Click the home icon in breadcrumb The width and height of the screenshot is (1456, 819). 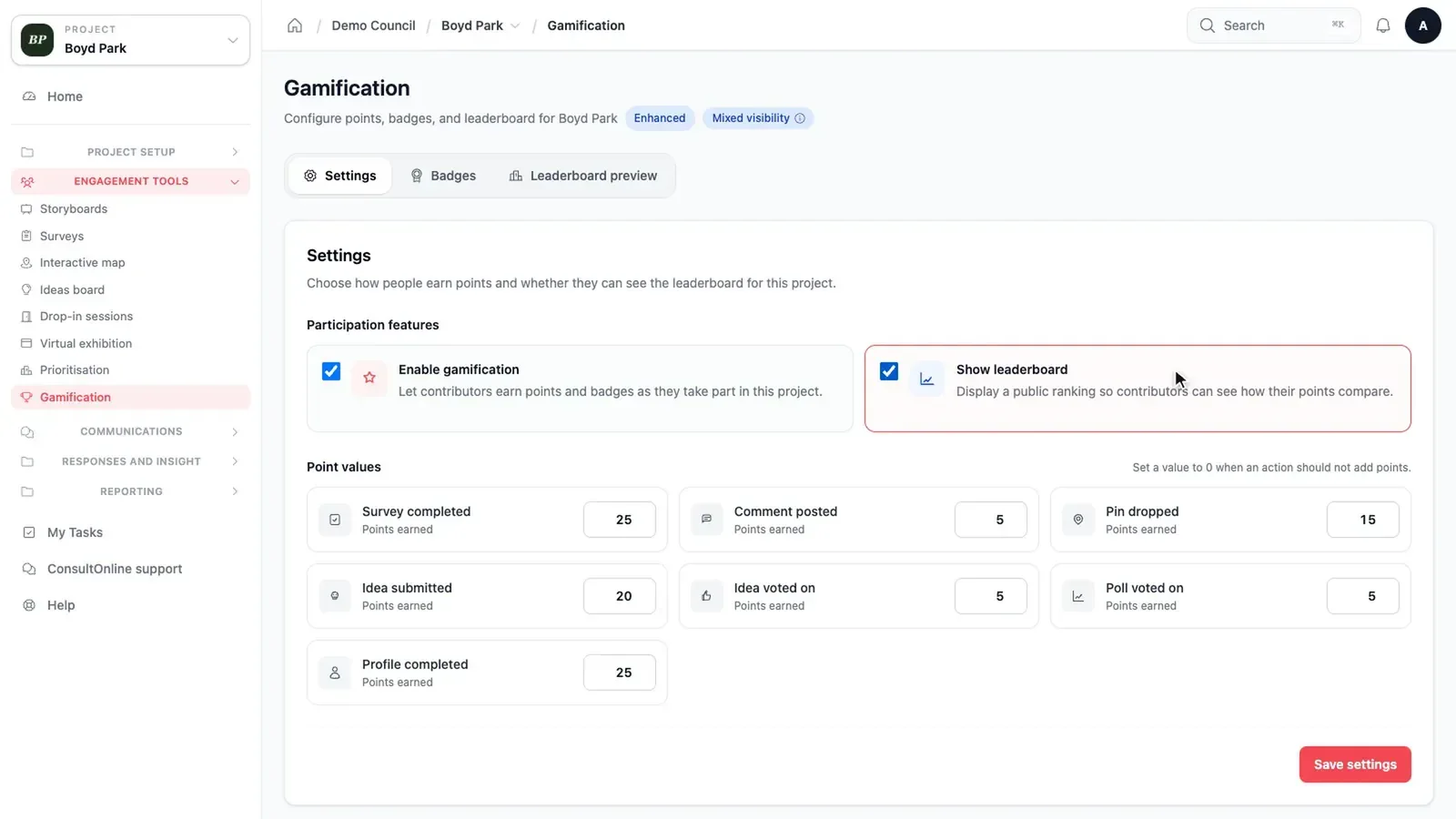[x=295, y=25]
